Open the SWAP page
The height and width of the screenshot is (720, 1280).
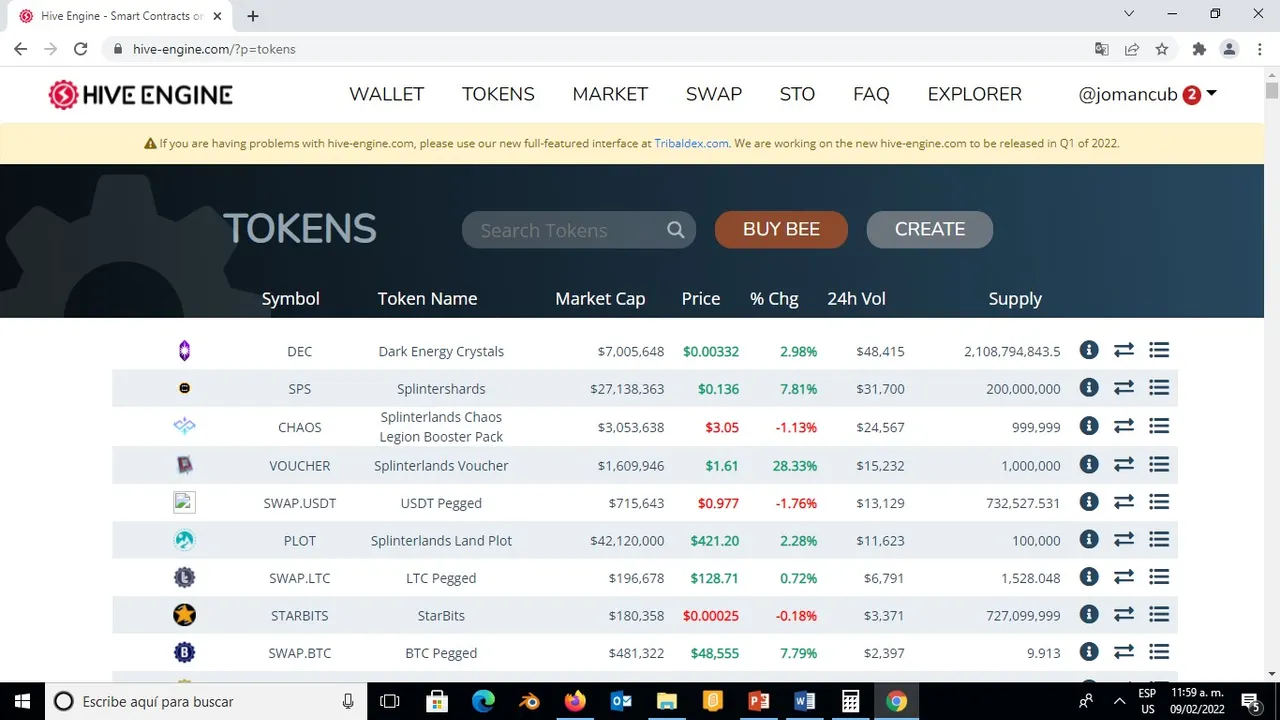pyautogui.click(x=714, y=94)
